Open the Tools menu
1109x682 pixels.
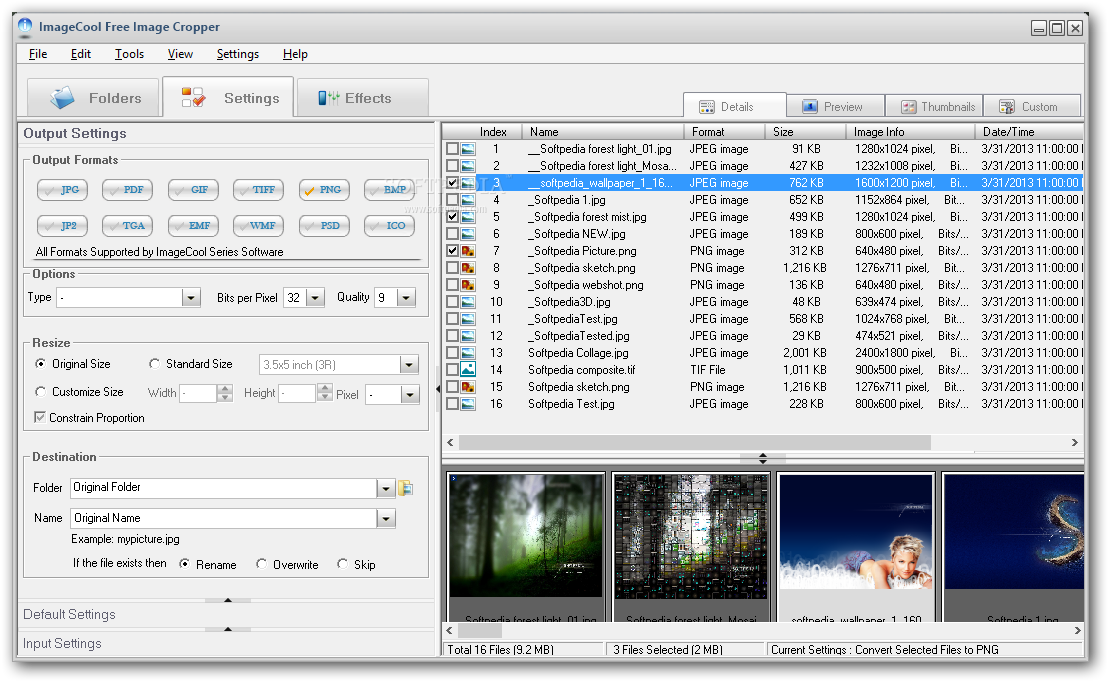tap(129, 54)
